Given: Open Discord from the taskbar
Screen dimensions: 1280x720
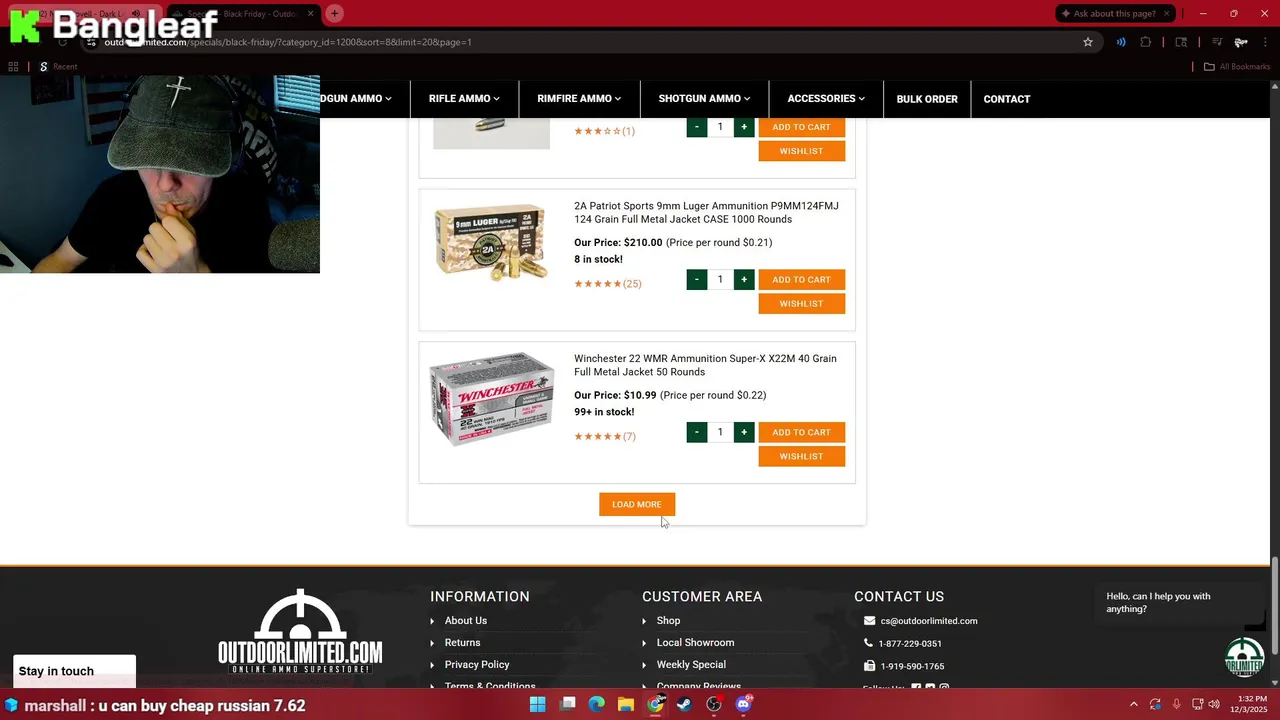Looking at the screenshot, I should pyautogui.click(x=743, y=704).
